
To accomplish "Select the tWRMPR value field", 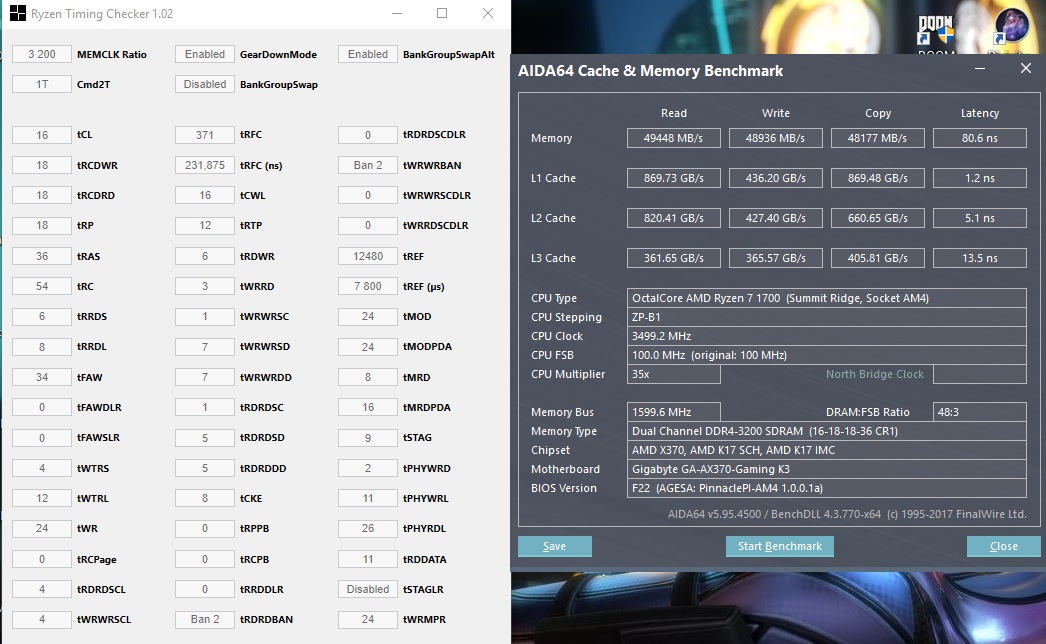I will 368,619.
